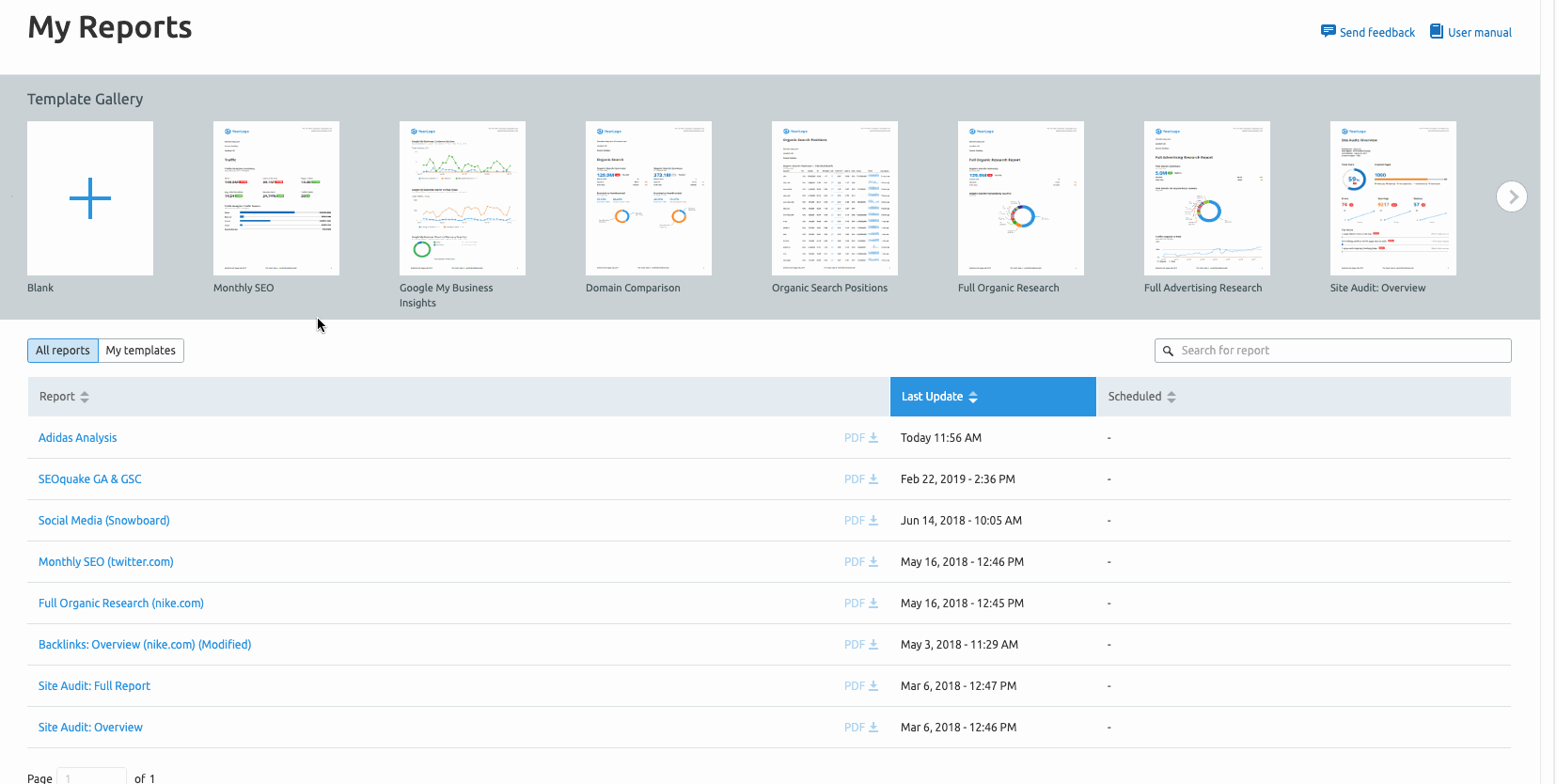The height and width of the screenshot is (784, 1557).
Task: Select the Google My Business Insights template
Action: coord(463,198)
